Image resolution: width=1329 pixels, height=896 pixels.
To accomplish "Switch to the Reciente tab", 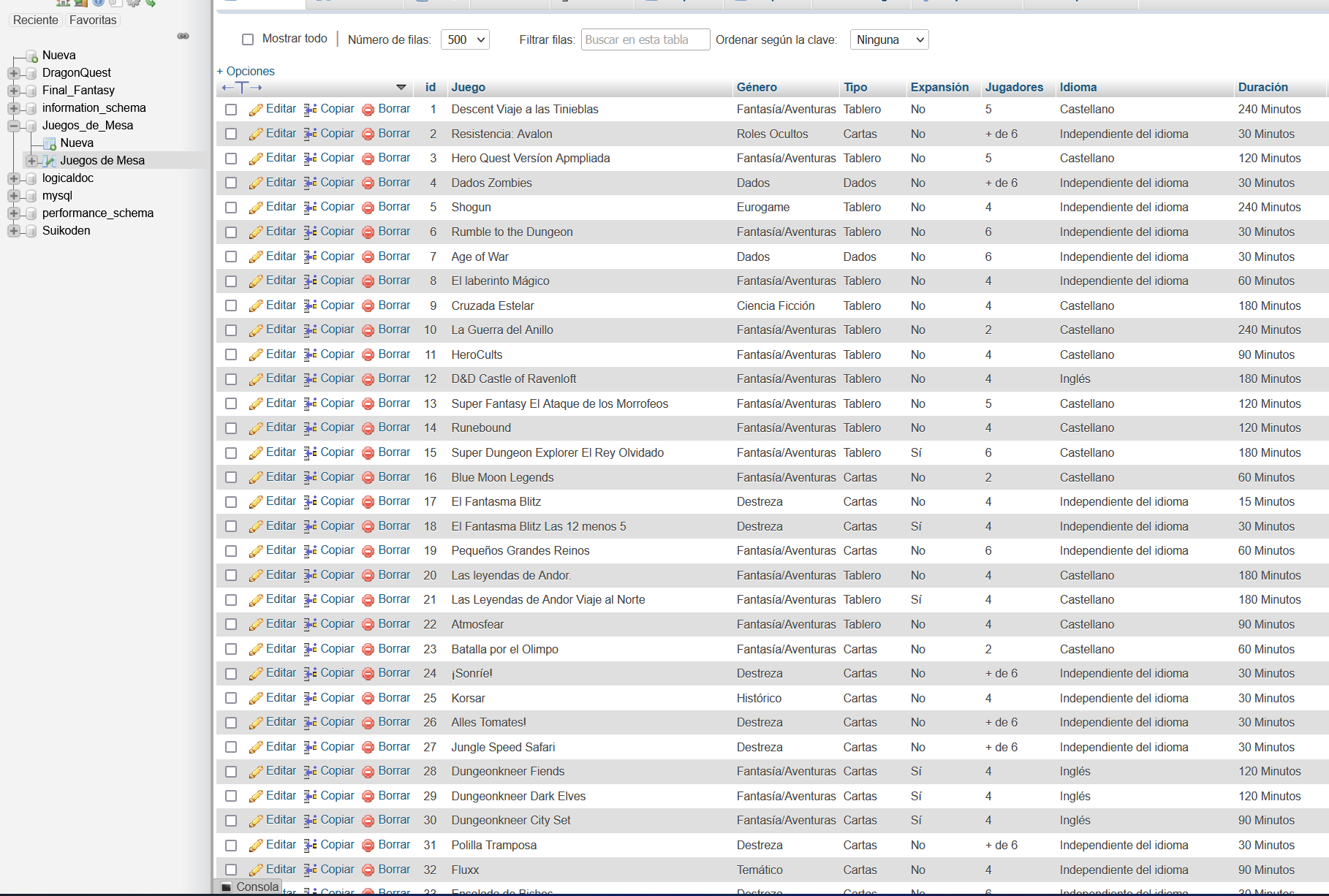I will [35, 20].
